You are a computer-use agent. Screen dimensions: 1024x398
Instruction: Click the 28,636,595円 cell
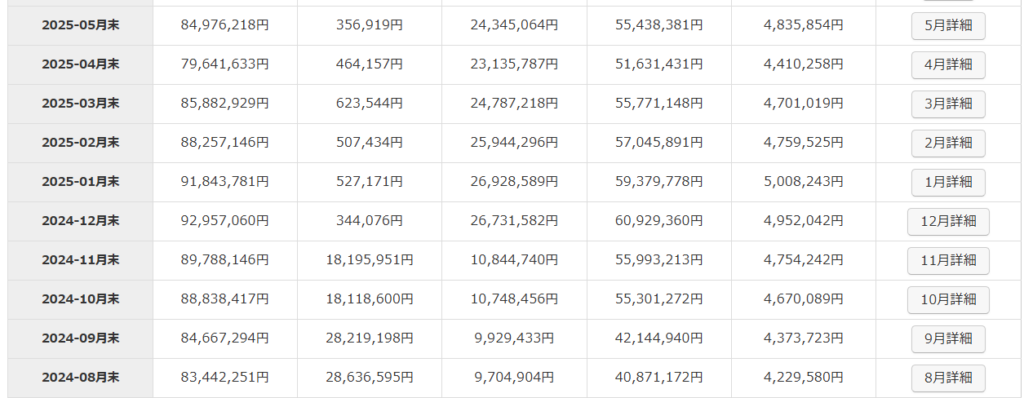coord(370,378)
